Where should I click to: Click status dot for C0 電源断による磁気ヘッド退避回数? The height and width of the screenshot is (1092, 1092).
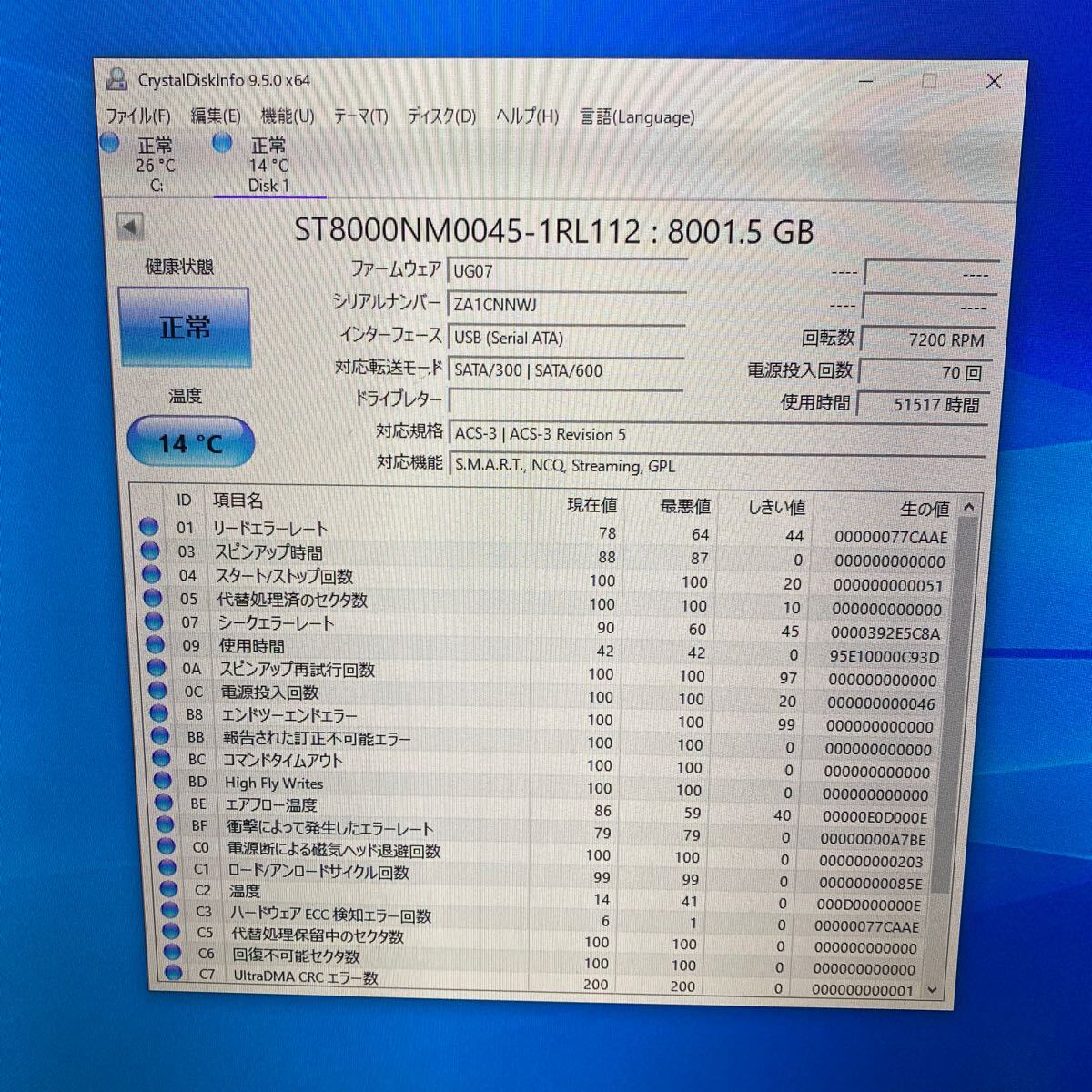click(167, 846)
